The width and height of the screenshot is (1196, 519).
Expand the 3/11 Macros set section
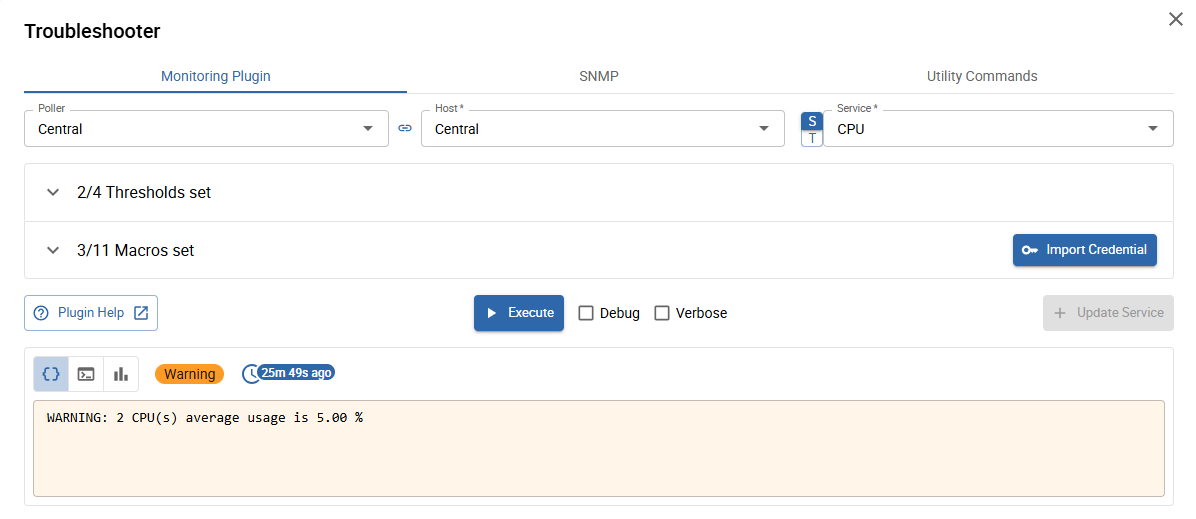tap(54, 251)
